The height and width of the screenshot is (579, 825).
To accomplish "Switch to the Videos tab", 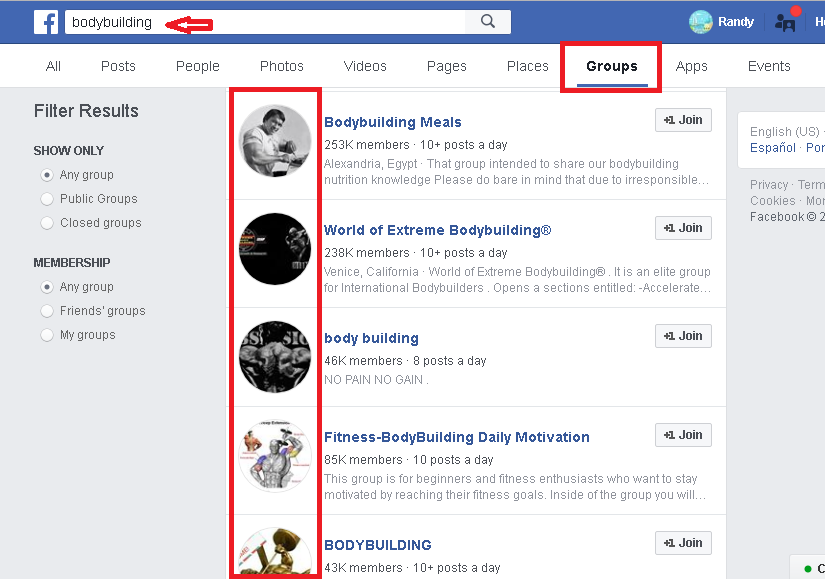I will [x=365, y=66].
